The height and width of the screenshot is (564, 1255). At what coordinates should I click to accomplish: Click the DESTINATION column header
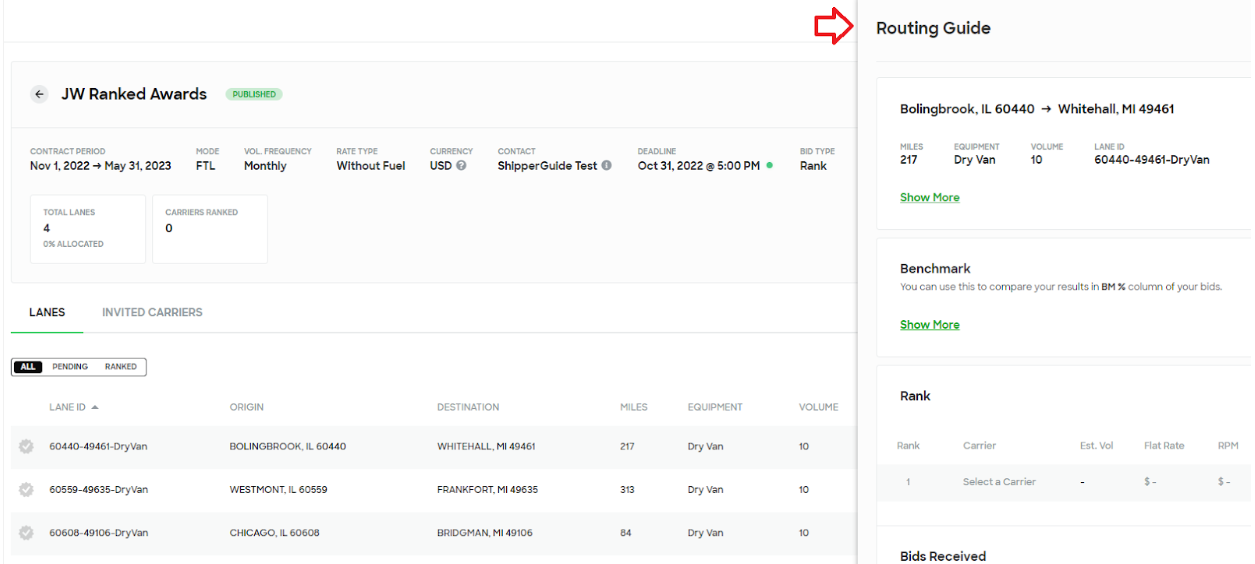[x=468, y=408]
